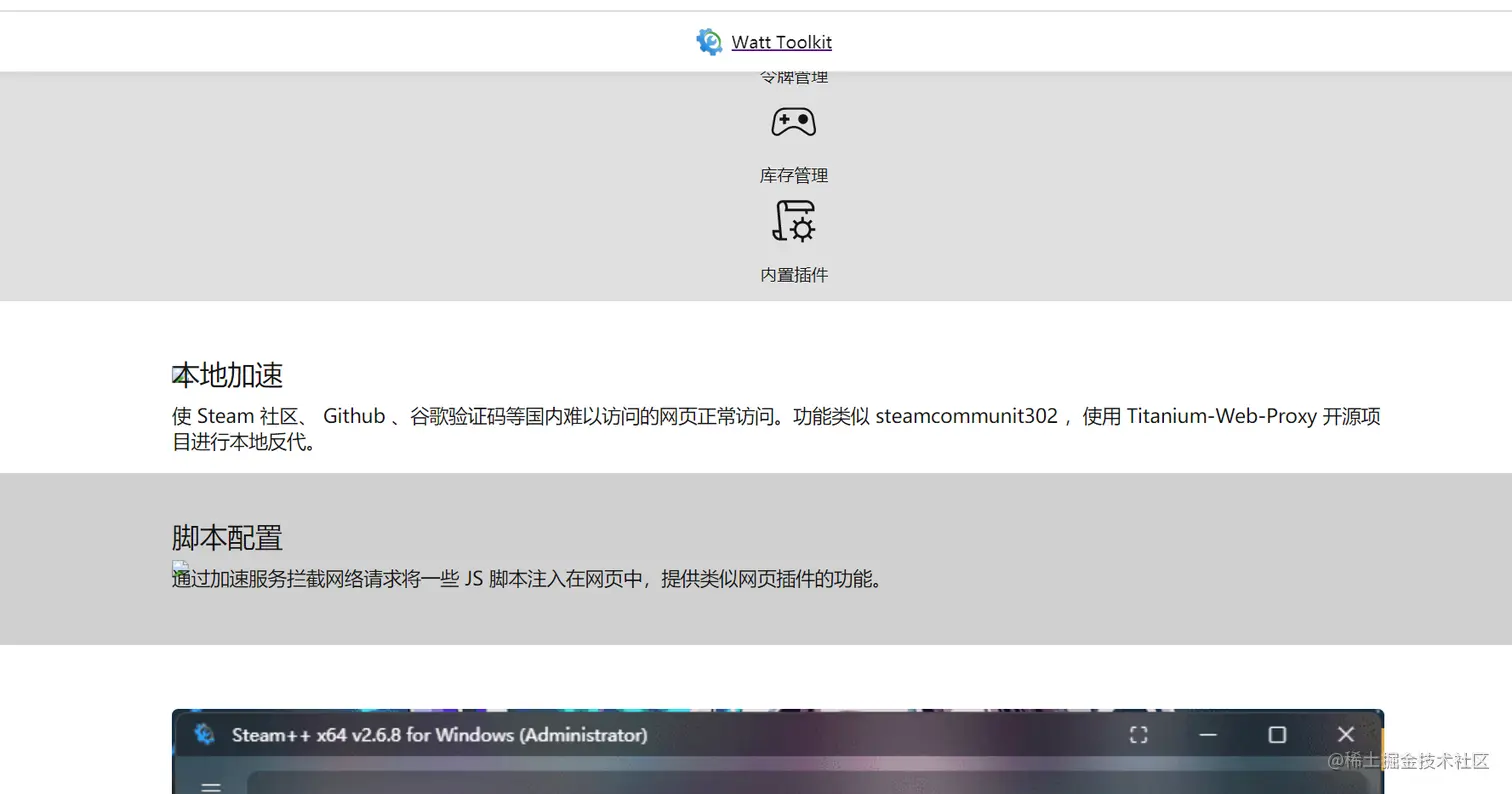Click the 内置插件 label
The image size is (1512, 794).
click(794, 274)
